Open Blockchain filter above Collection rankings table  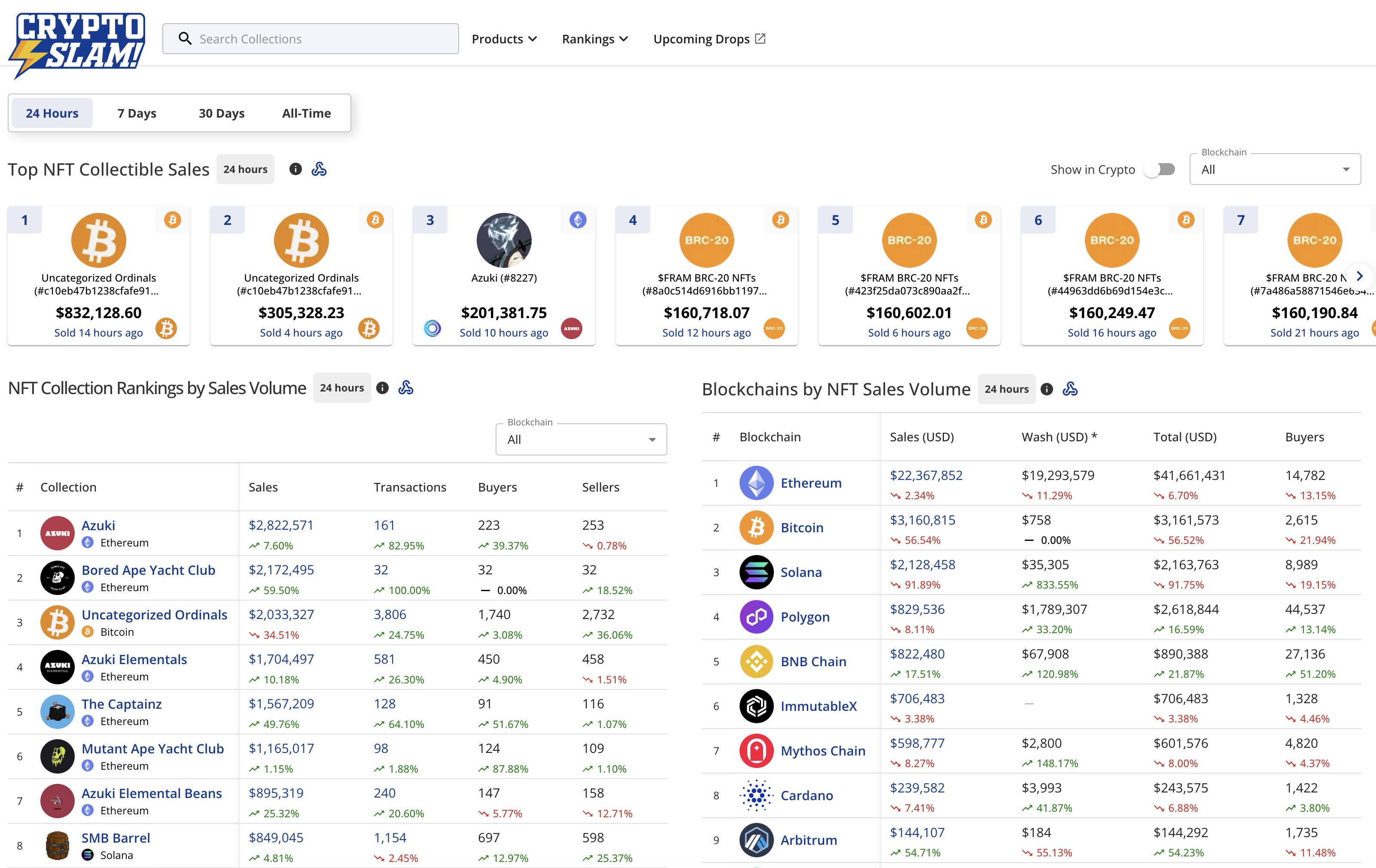581,440
